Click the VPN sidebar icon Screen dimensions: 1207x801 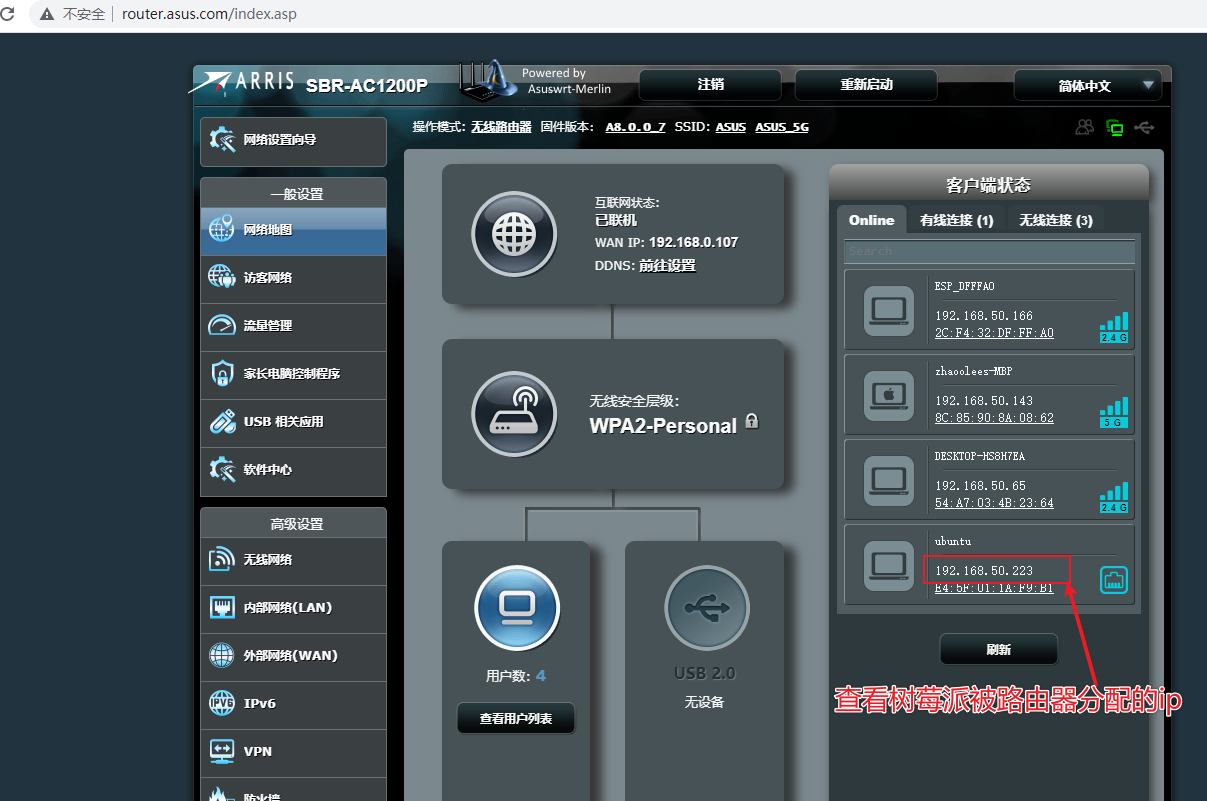(x=222, y=751)
